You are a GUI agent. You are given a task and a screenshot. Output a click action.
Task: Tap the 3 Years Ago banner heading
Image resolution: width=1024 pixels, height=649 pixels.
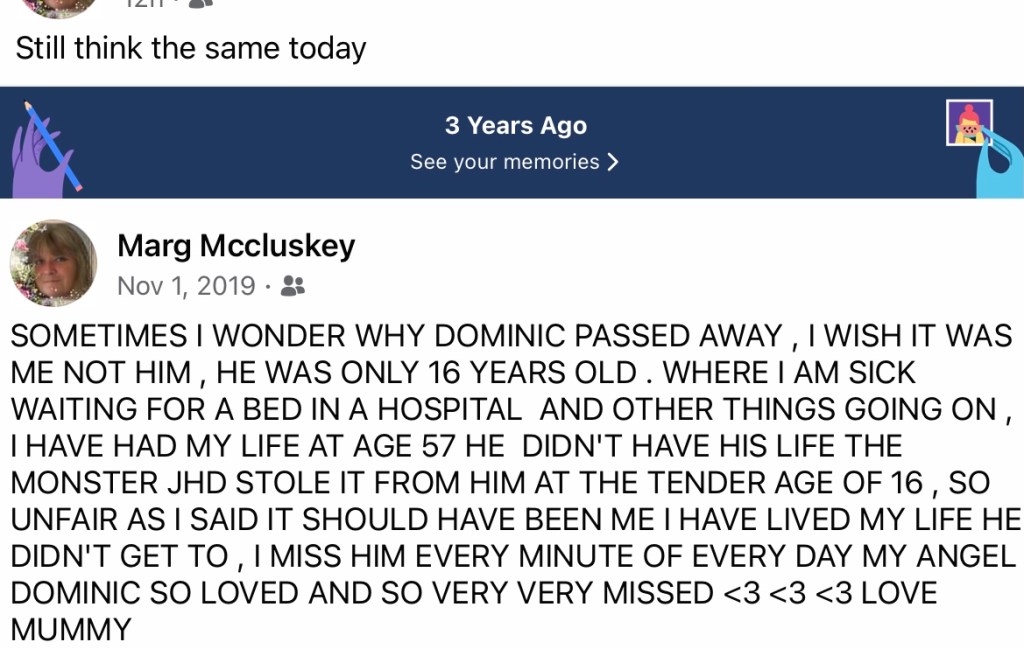[x=515, y=126]
